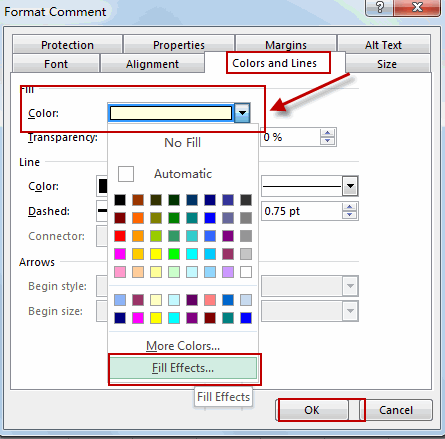Pick the gold swatch in the fourth row

138,254
